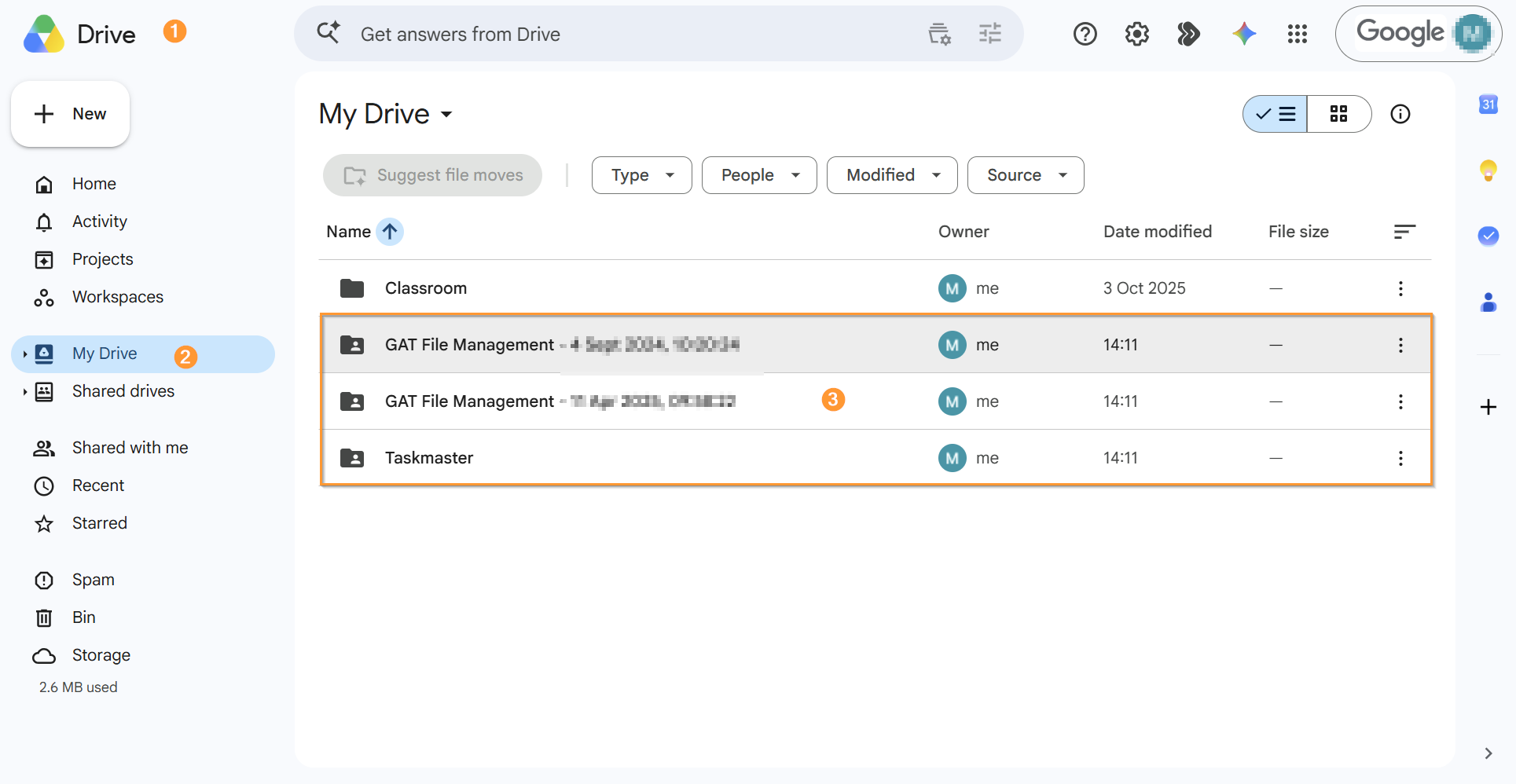Screen dimensions: 1516x784
Task: Sort by the Name column header
Action: coord(348,232)
